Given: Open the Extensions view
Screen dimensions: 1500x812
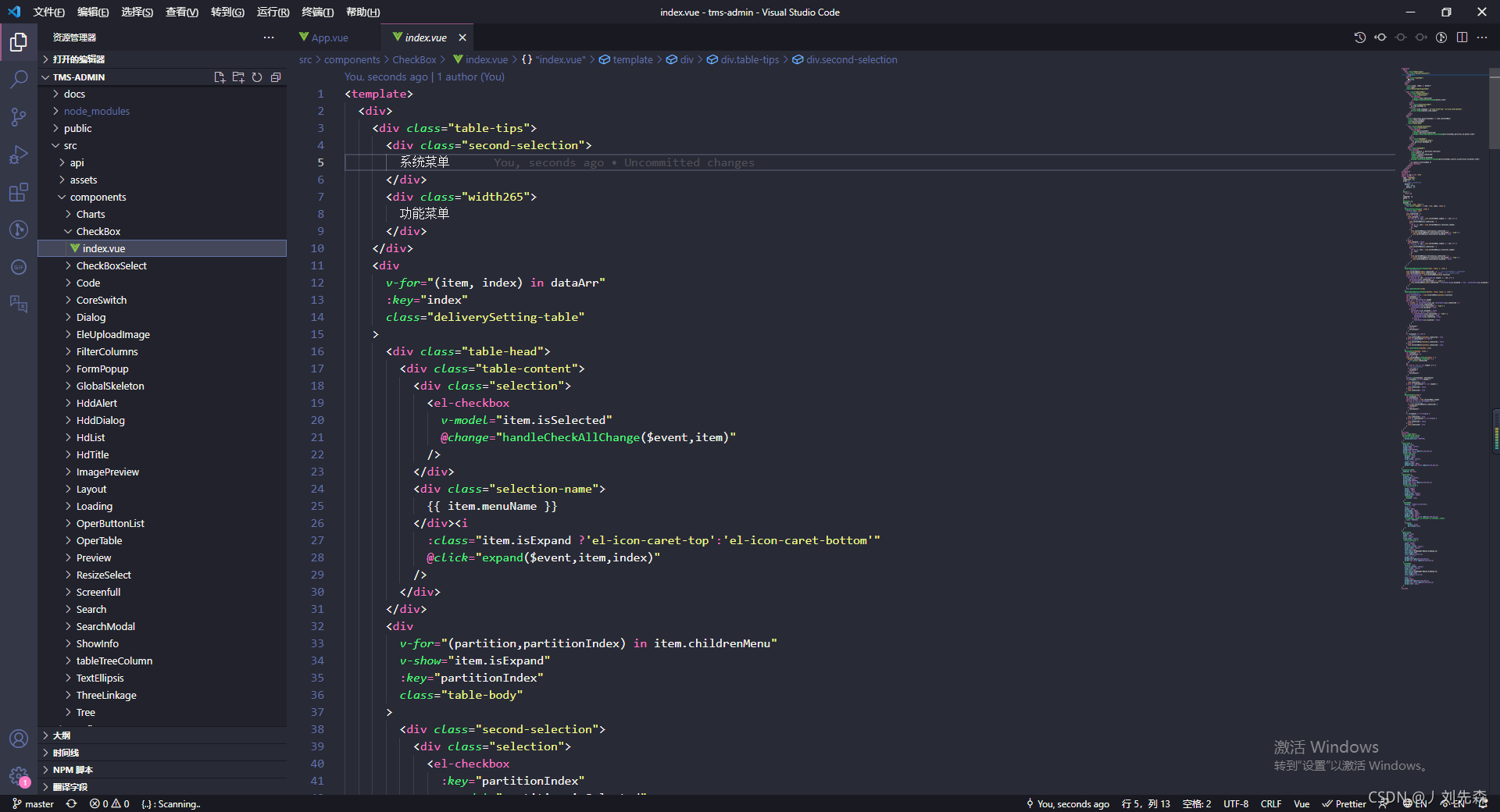Looking at the screenshot, I should click(19, 191).
